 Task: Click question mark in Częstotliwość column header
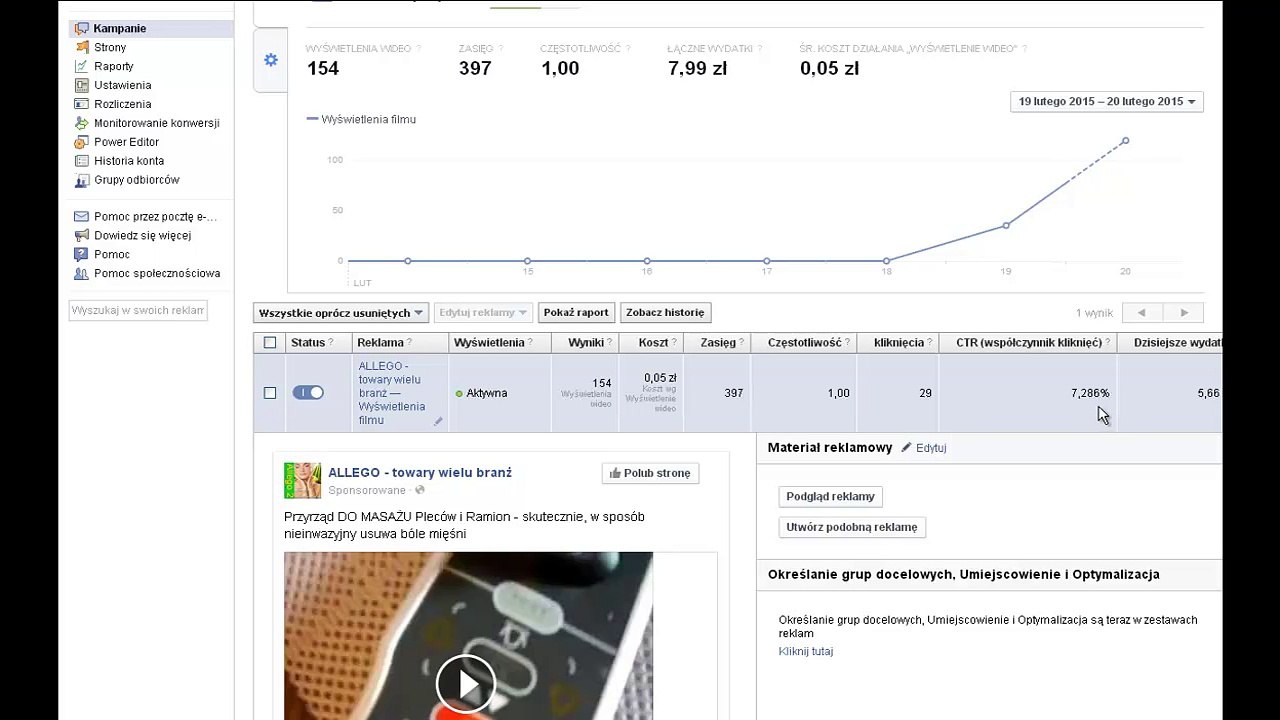pyautogui.click(x=848, y=343)
